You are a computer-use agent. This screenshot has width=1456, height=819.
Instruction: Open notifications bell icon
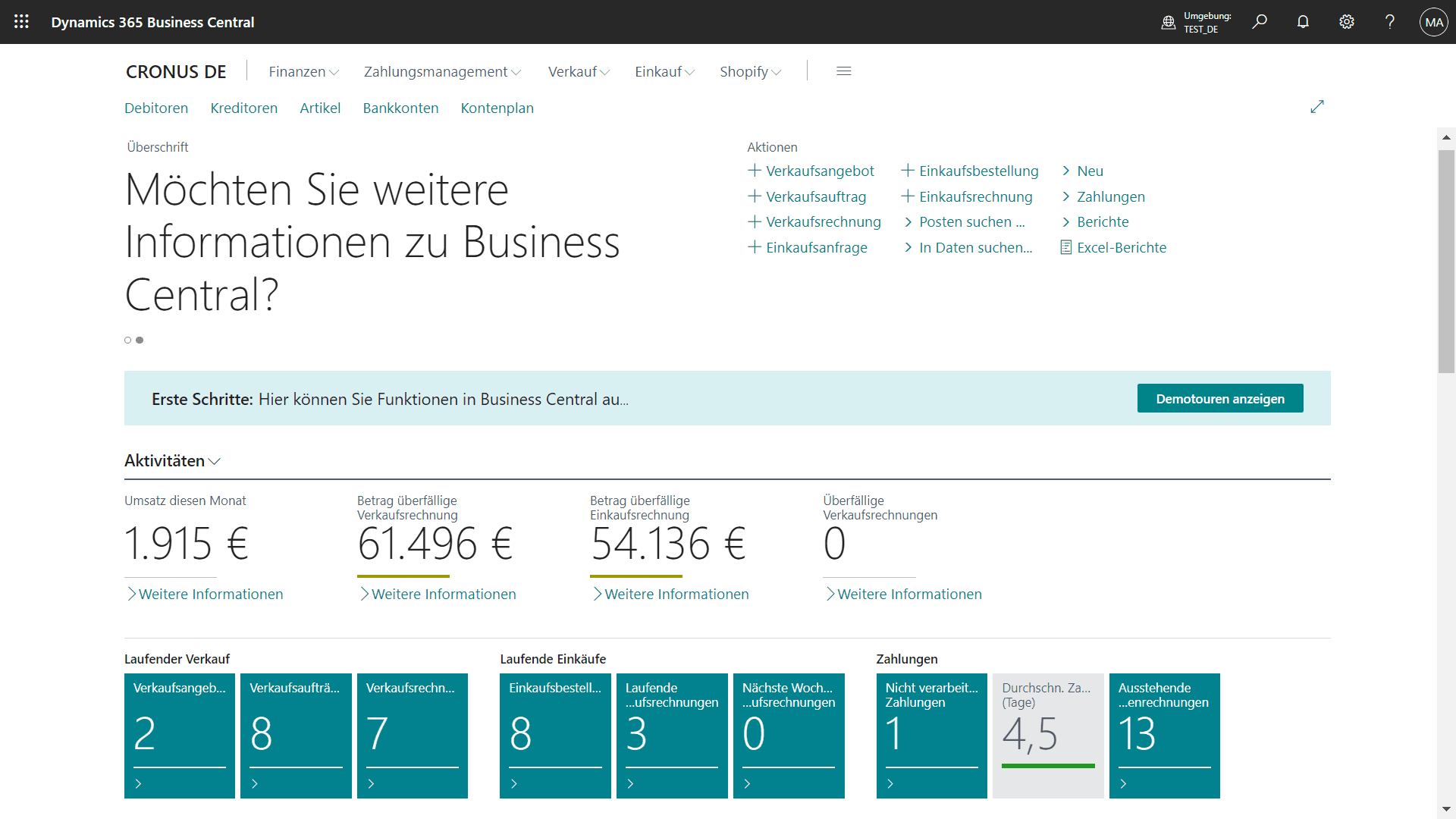tap(1303, 22)
